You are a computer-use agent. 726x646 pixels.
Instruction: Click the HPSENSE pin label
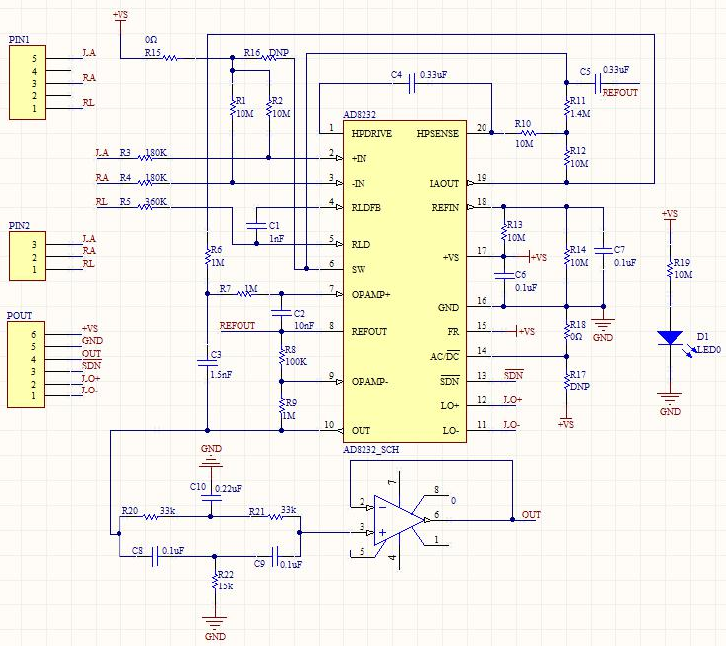click(x=438, y=134)
